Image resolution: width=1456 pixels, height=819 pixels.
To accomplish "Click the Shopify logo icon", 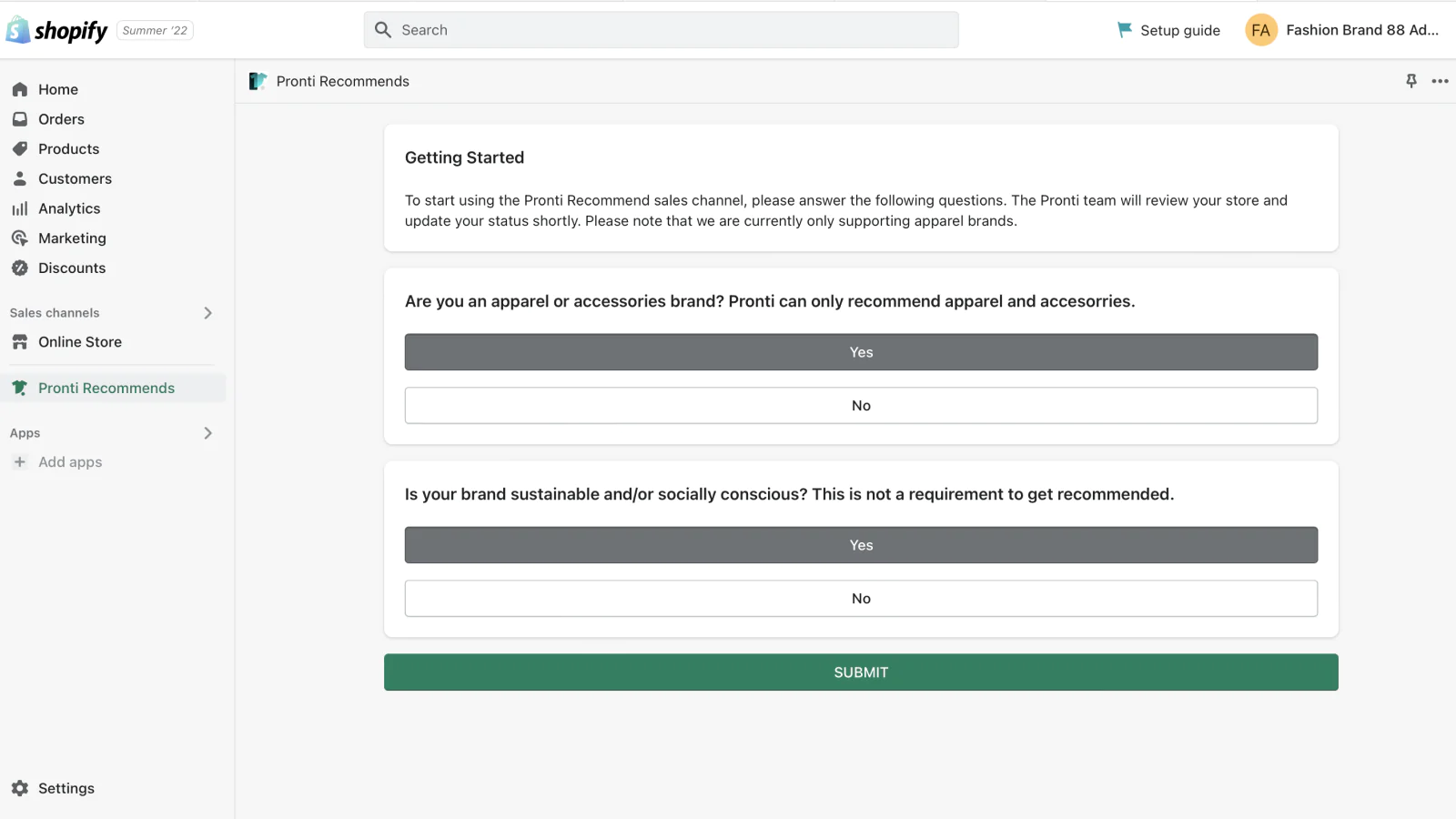I will click(x=18, y=30).
